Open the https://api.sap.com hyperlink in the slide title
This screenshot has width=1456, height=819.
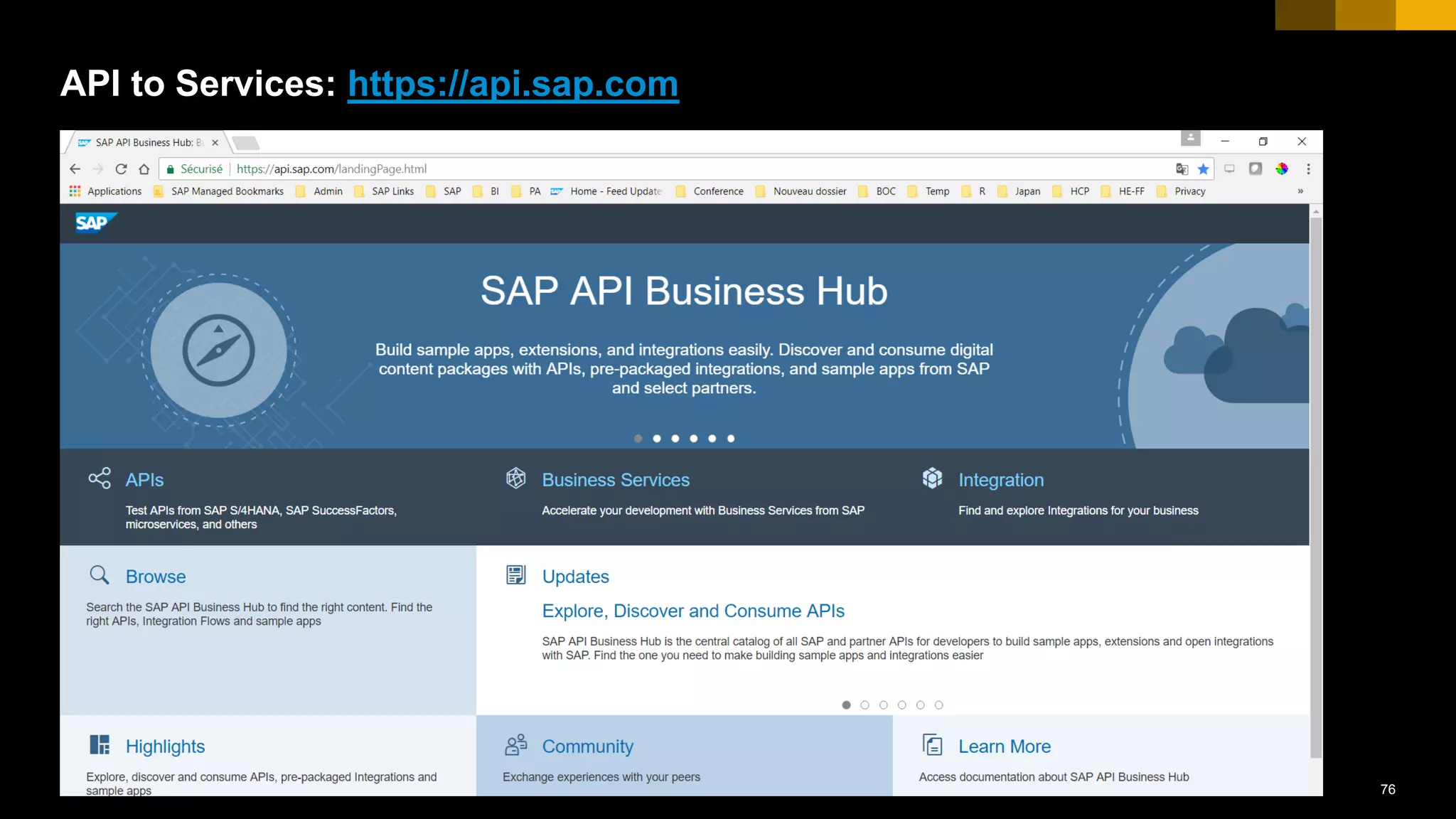click(x=513, y=84)
